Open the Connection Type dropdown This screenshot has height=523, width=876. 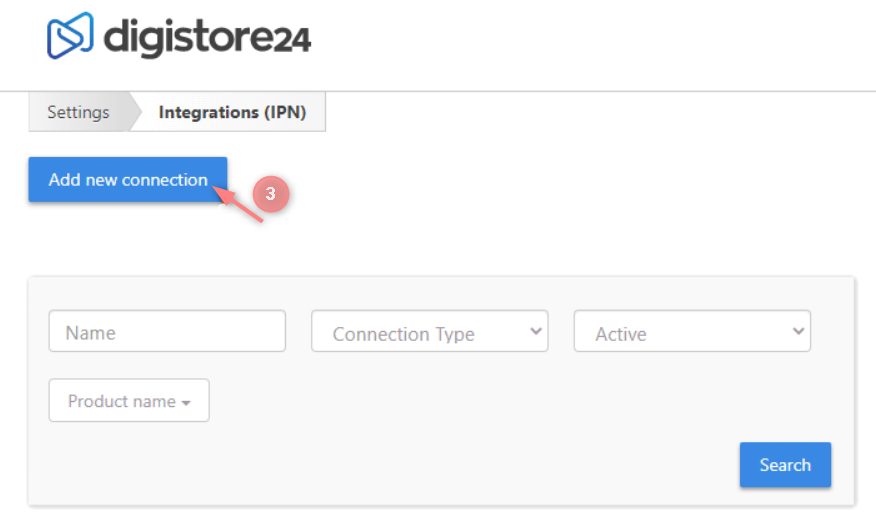429,331
